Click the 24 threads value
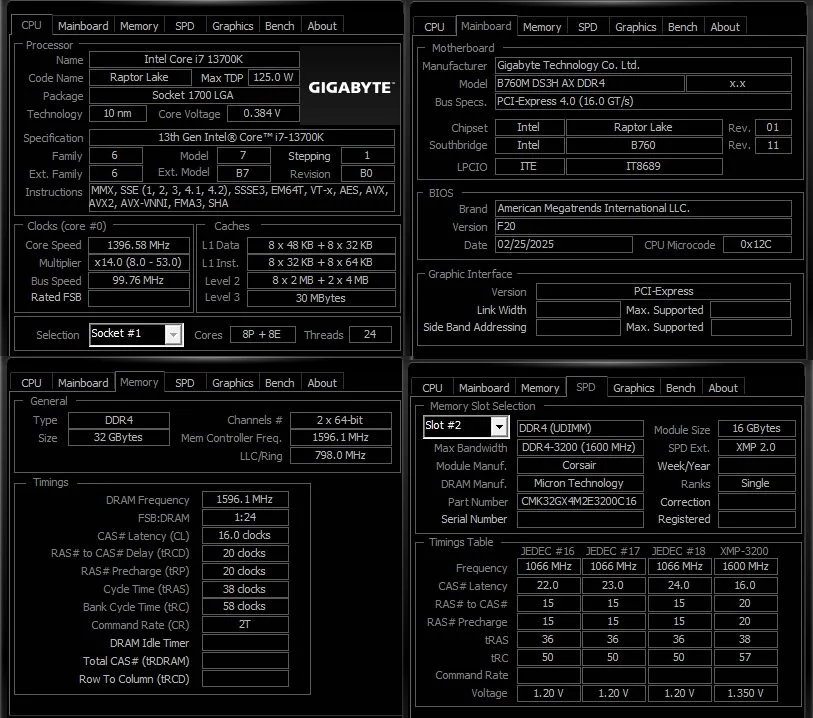813x718 pixels. click(370, 334)
